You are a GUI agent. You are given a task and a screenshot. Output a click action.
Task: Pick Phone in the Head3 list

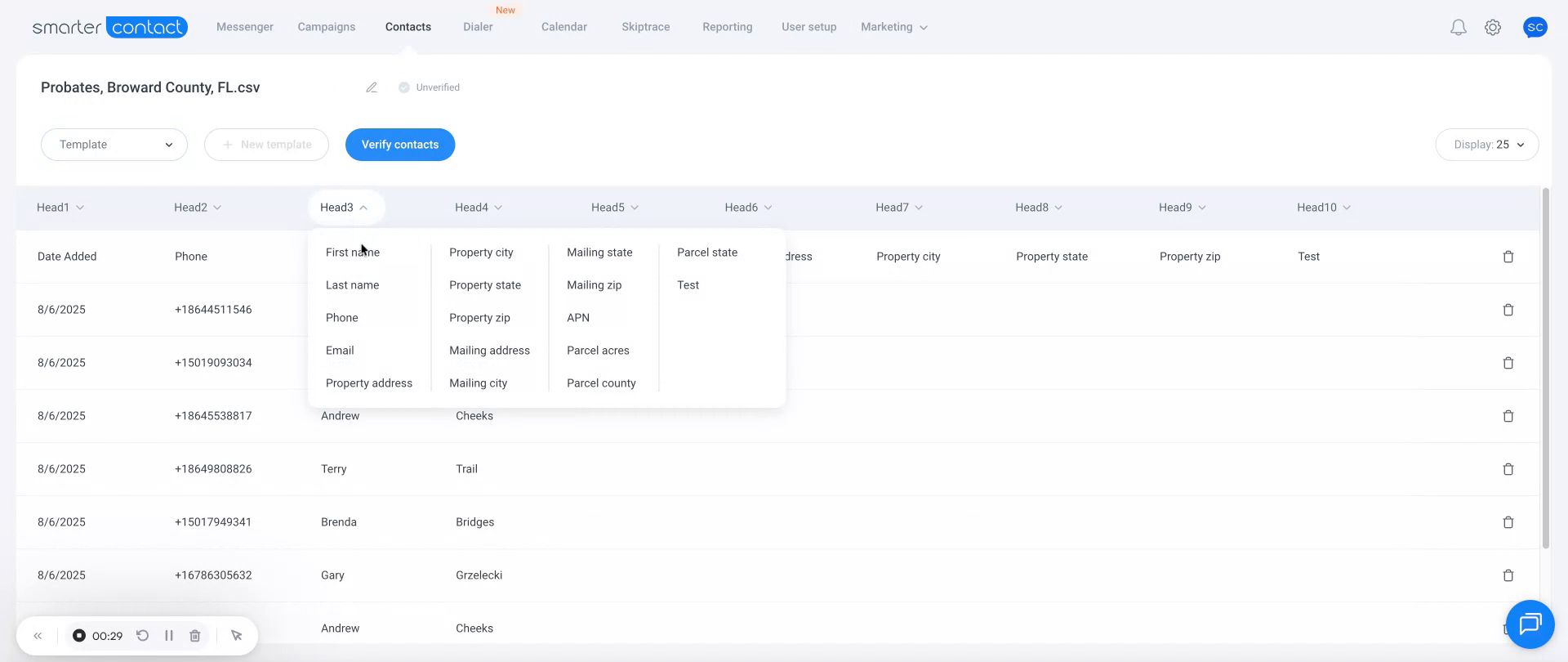coord(342,318)
